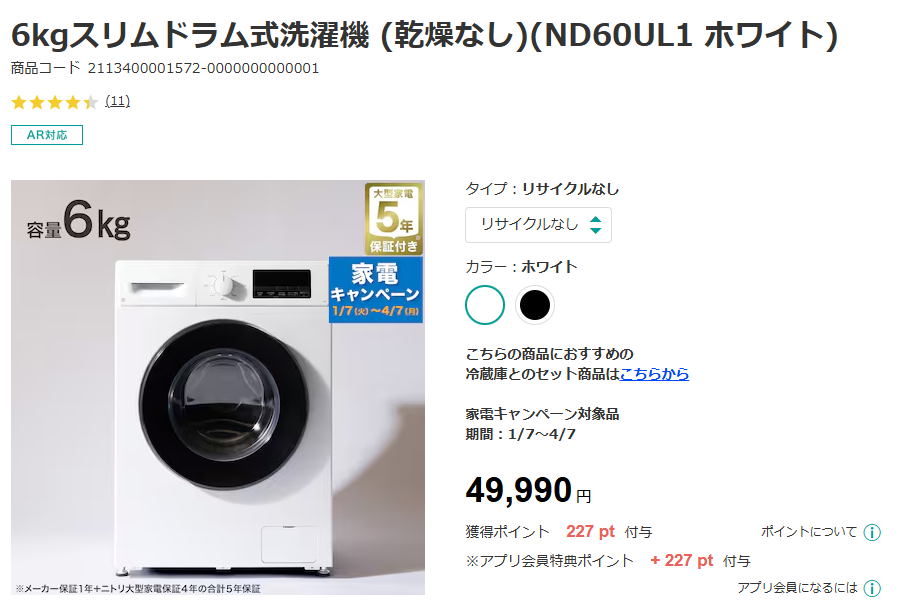Screen dimensions: 897x609
Task: Click the 227 pt earned points value
Action: (590, 532)
